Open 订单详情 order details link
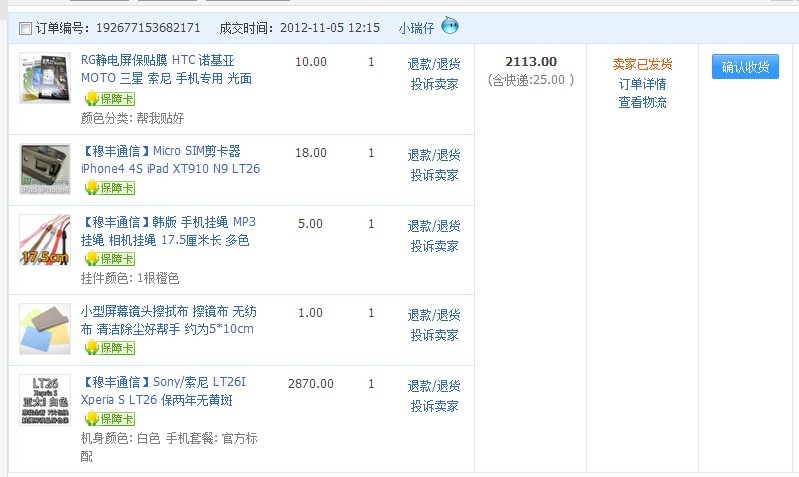 [x=642, y=84]
